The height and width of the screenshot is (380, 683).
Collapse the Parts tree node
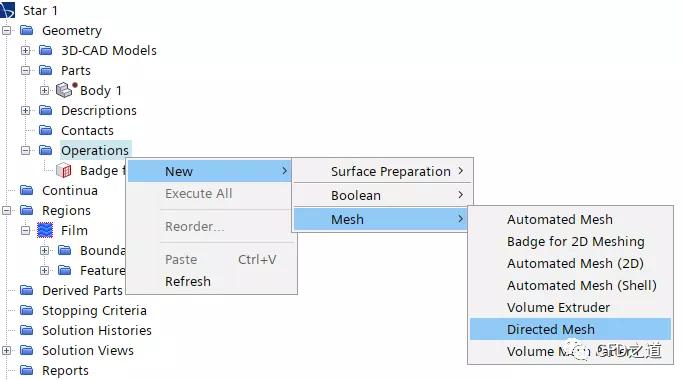coord(26,70)
